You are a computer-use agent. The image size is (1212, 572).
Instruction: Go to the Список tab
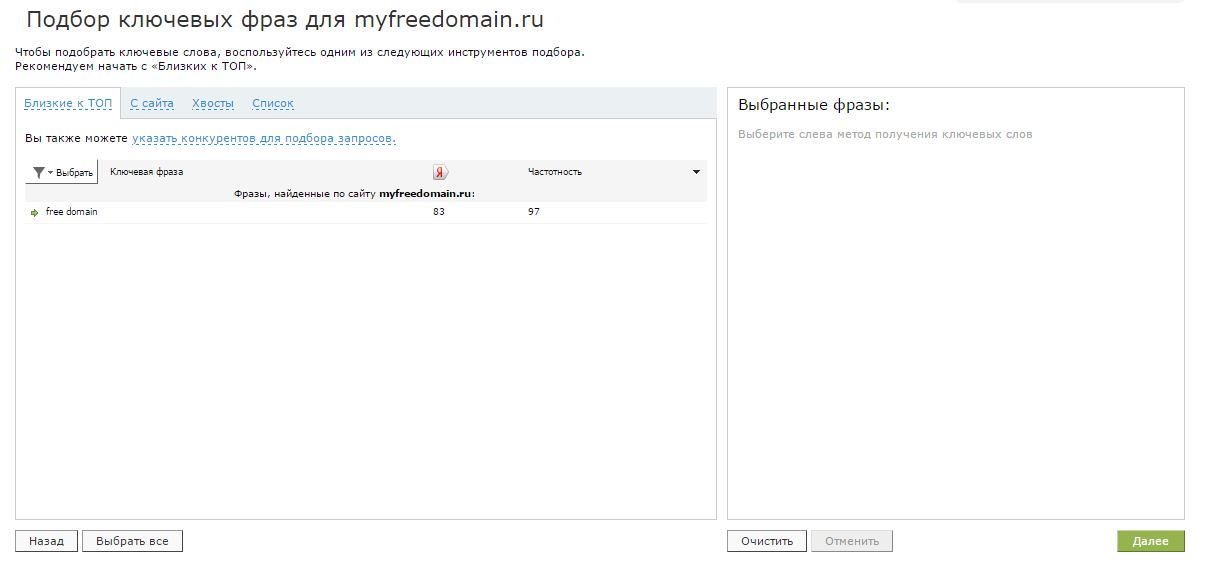point(273,103)
